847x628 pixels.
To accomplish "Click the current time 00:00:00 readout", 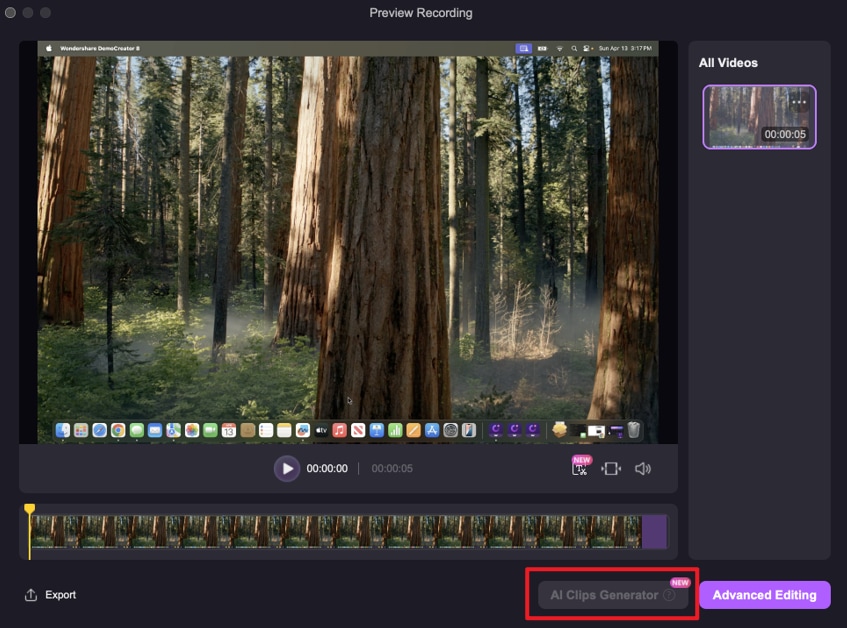I will point(327,469).
